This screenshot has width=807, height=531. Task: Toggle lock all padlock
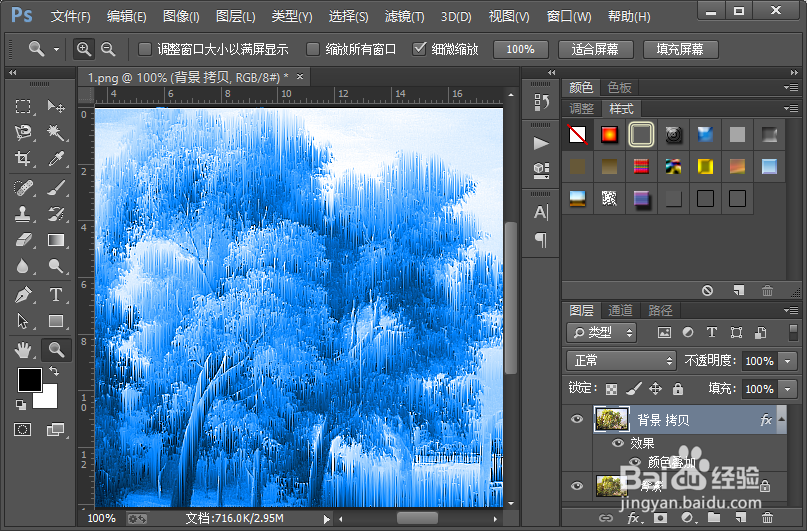pyautogui.click(x=678, y=388)
